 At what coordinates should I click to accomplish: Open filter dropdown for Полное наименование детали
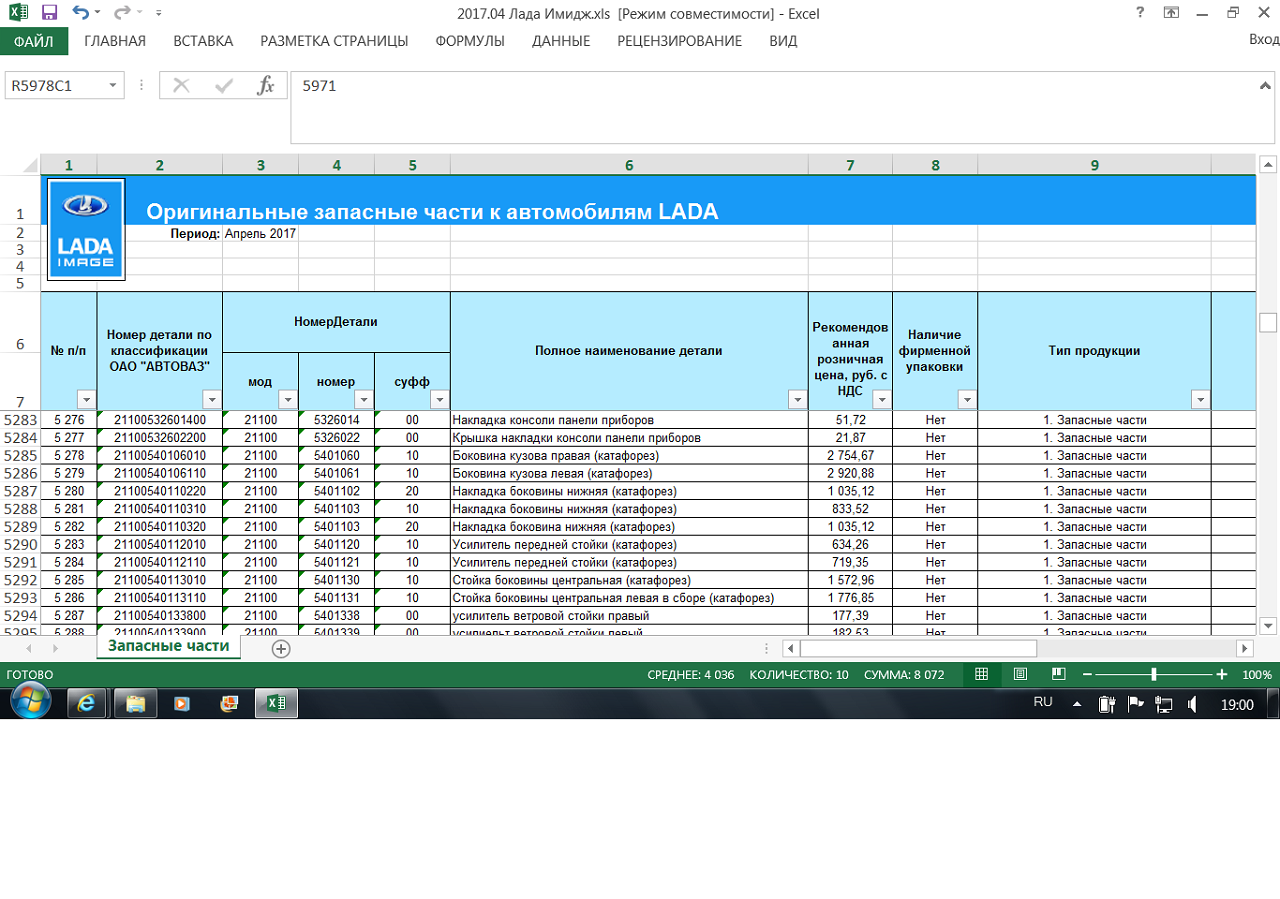click(797, 400)
